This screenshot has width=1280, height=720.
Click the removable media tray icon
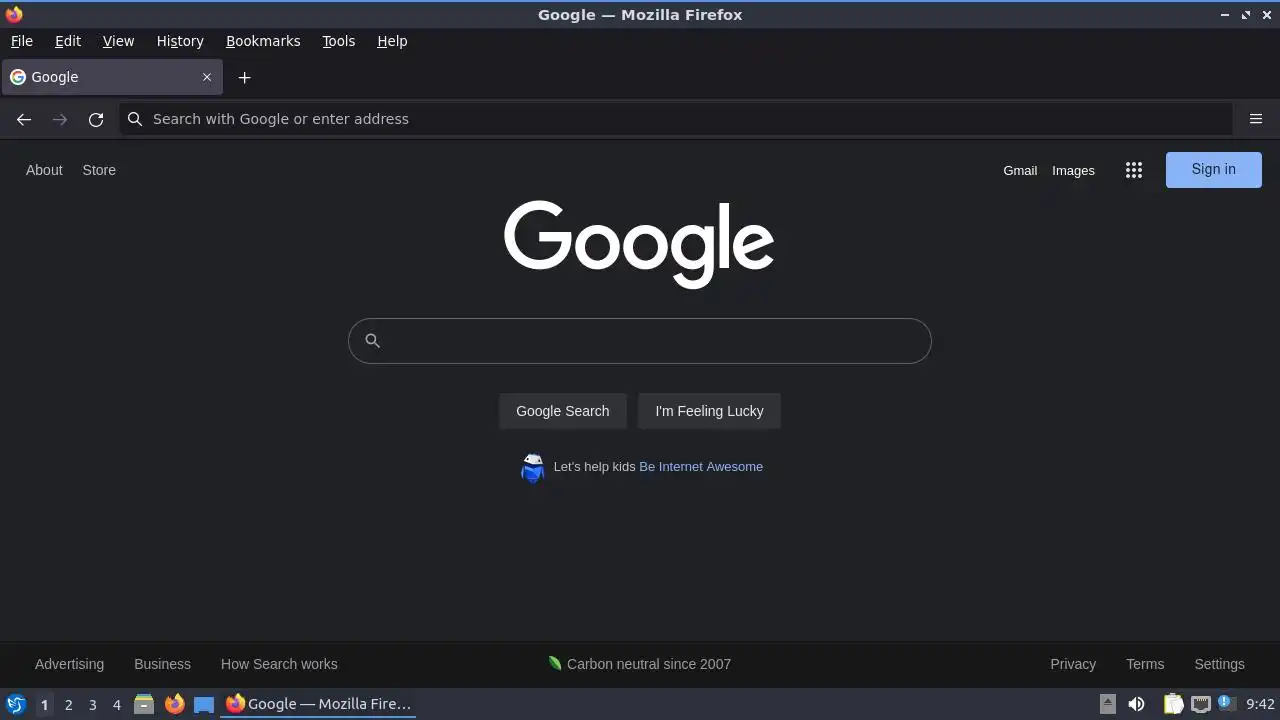click(1108, 704)
